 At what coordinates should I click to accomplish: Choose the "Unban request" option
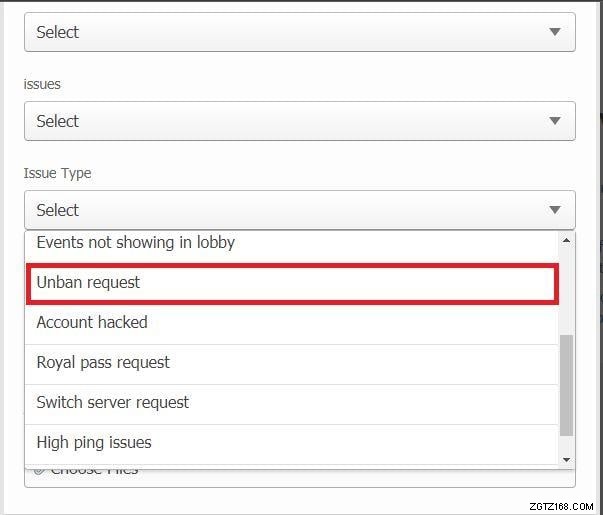coord(88,282)
